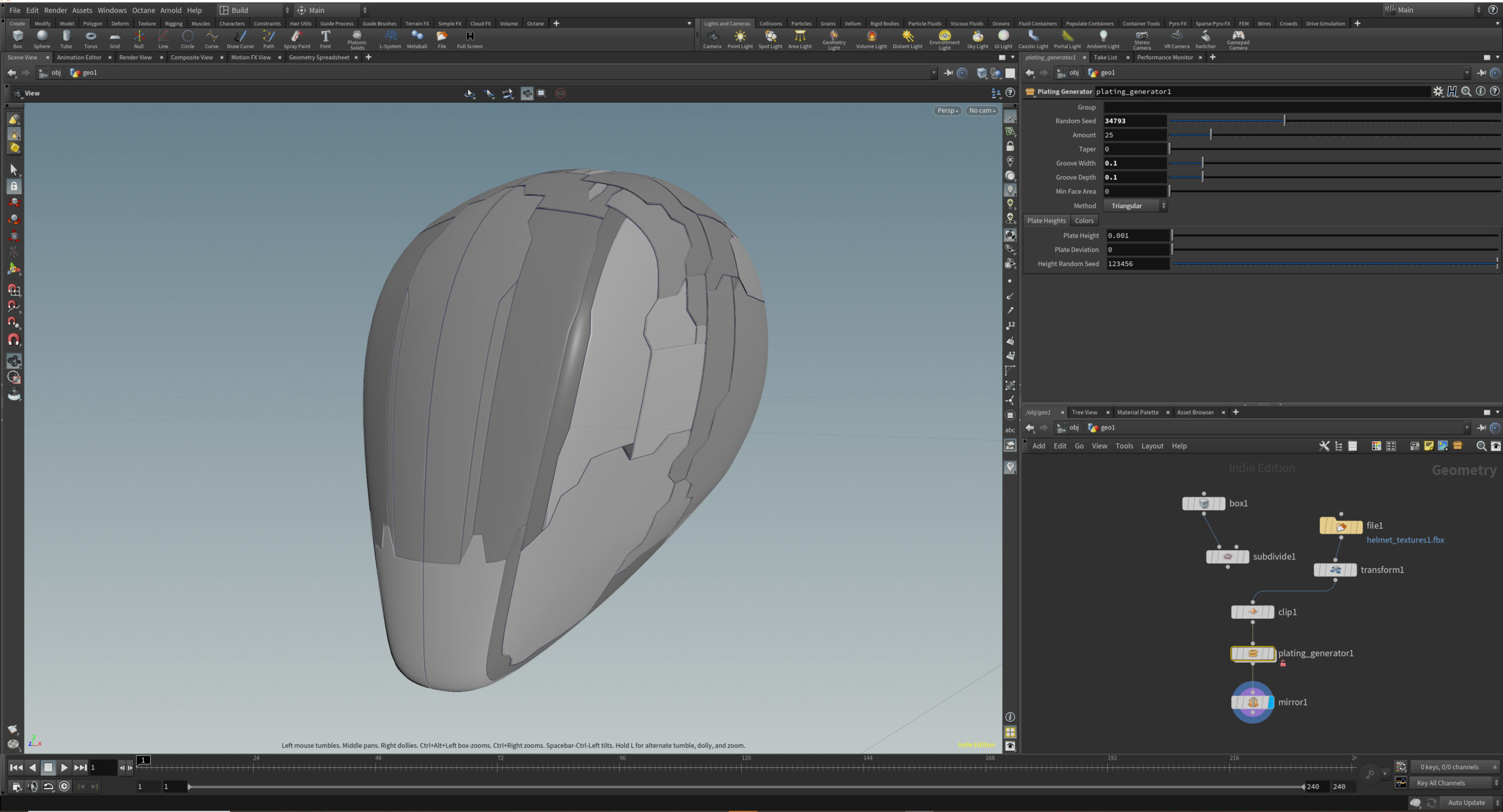The image size is (1503, 812).
Task: Click the VR Camera shelf tool
Action: (1177, 39)
